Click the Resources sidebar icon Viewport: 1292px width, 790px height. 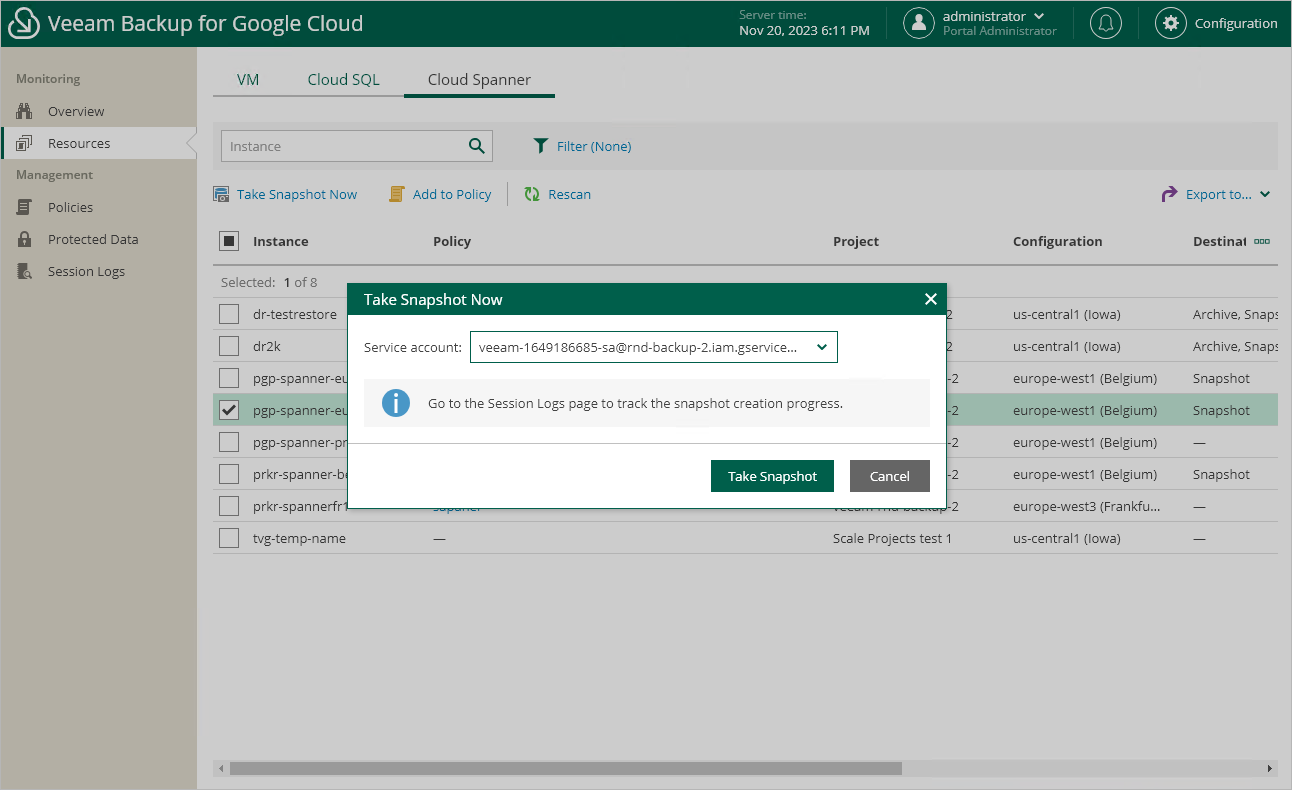[x=25, y=143]
